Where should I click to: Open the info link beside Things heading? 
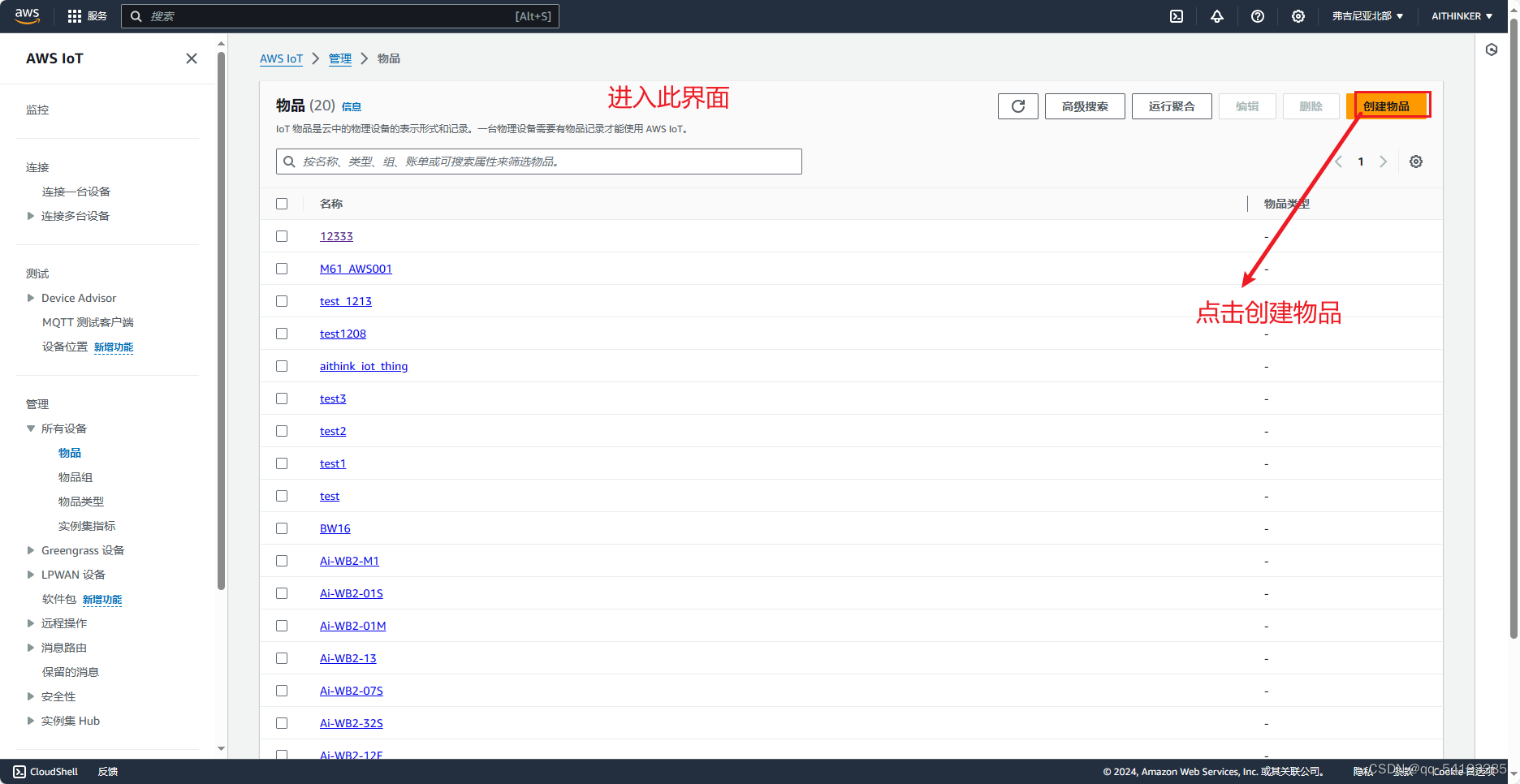(x=352, y=106)
